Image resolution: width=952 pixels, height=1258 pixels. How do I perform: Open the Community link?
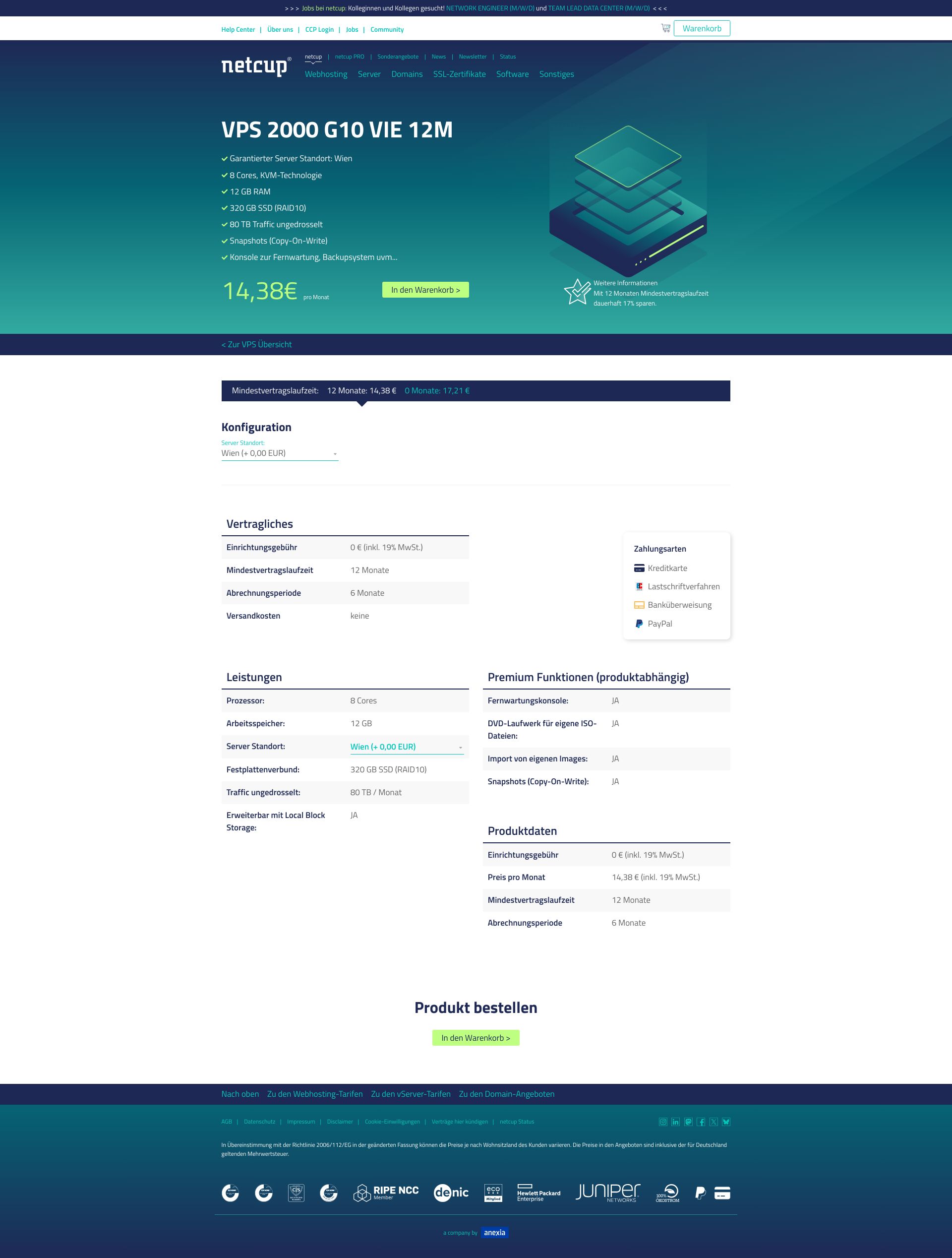[x=387, y=30]
